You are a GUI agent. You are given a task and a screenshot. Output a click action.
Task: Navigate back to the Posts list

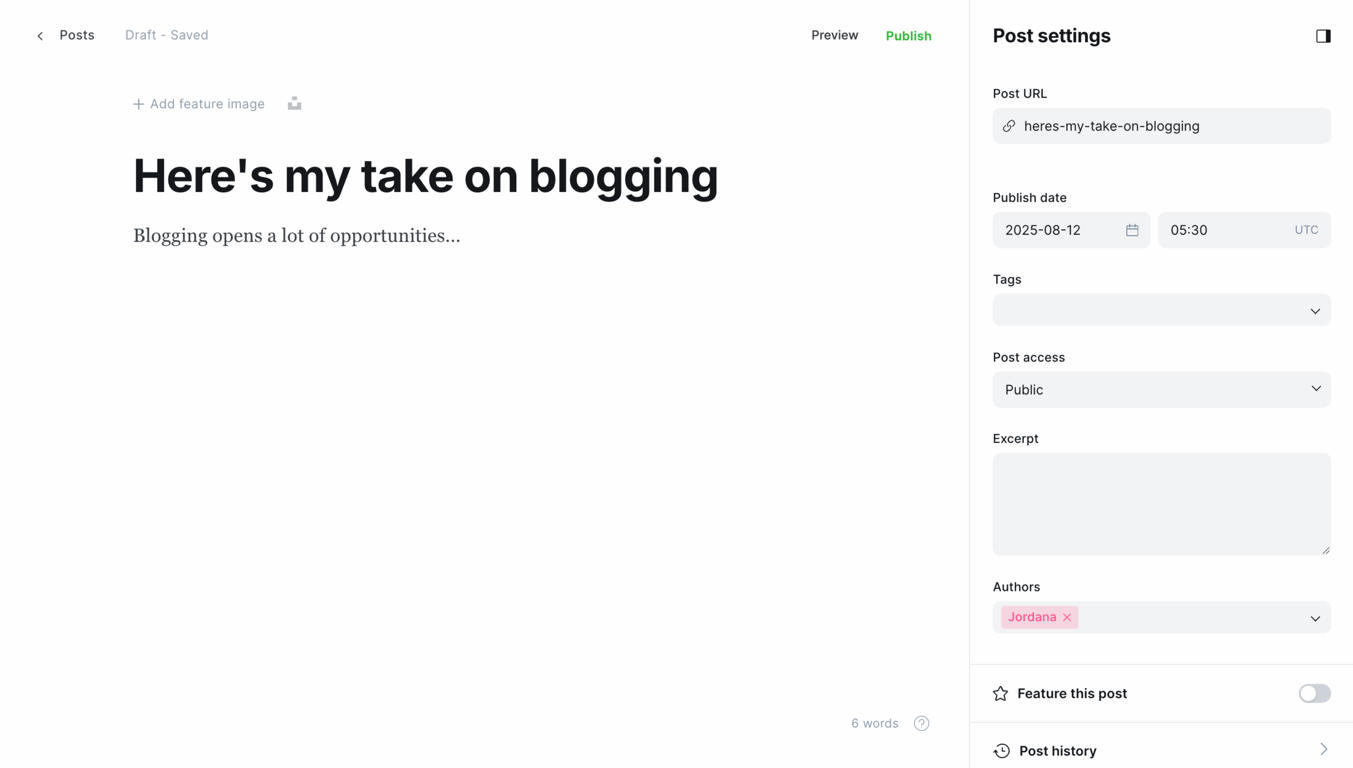(x=76, y=35)
